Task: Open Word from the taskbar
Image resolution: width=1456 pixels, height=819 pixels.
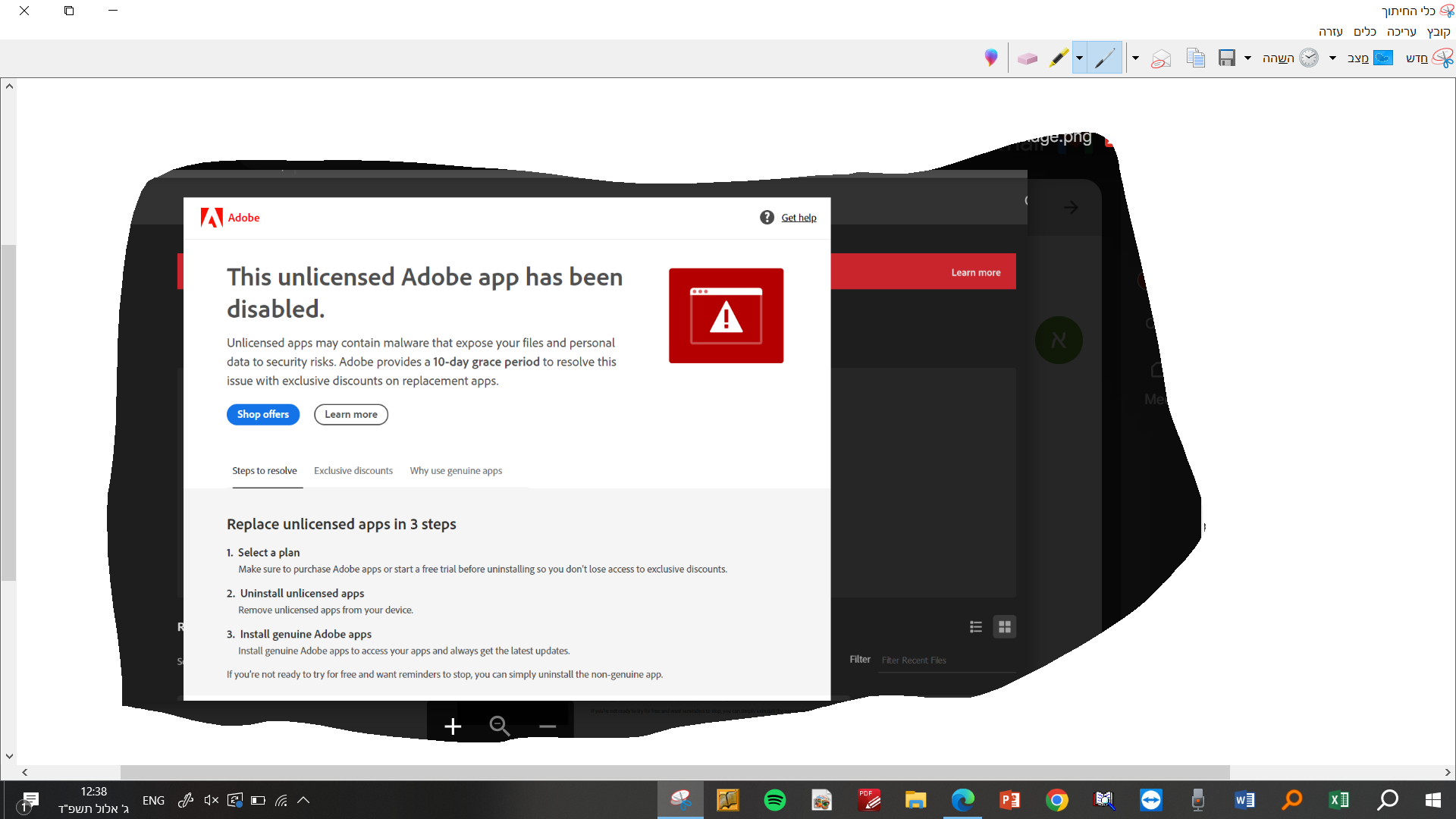Action: point(1245,800)
